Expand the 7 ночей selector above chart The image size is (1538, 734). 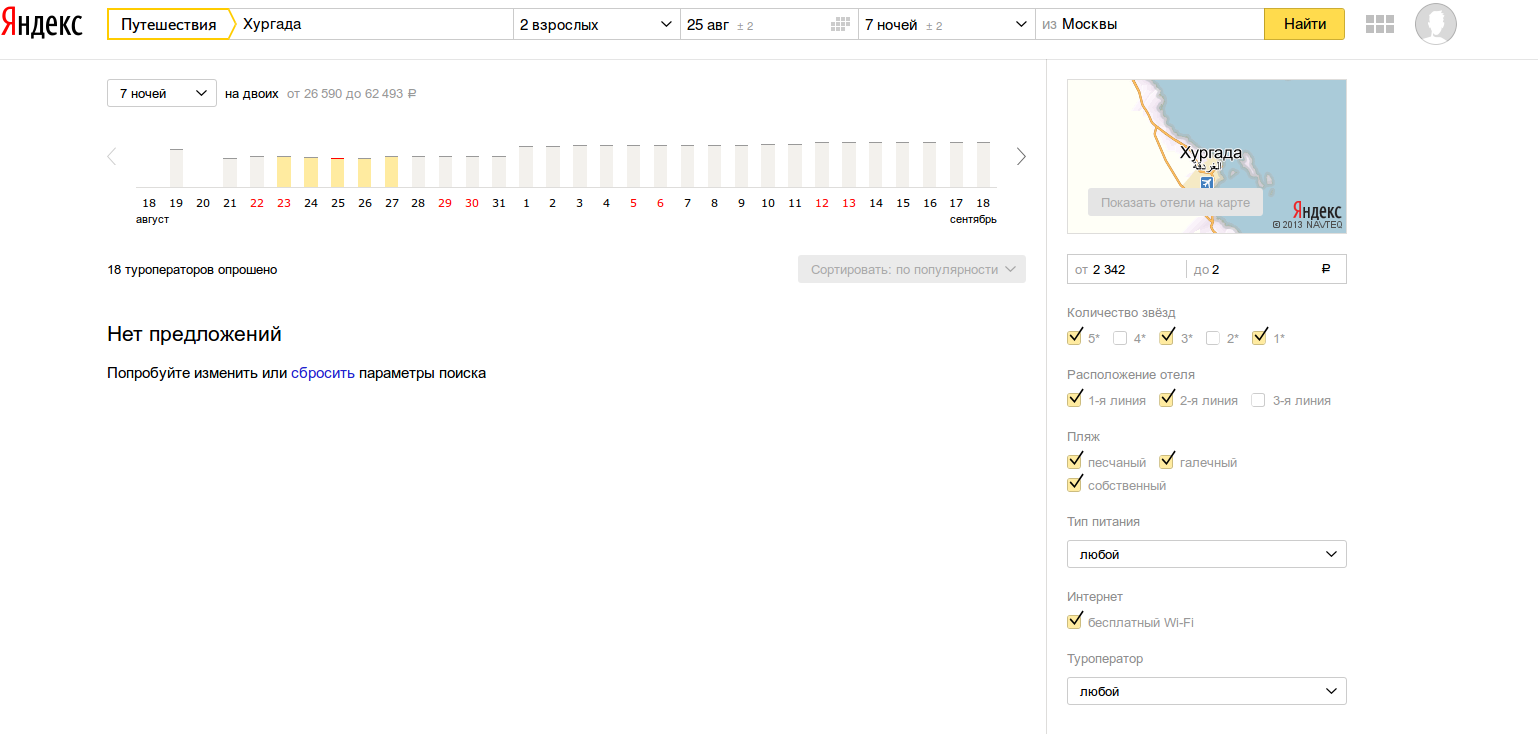162,93
